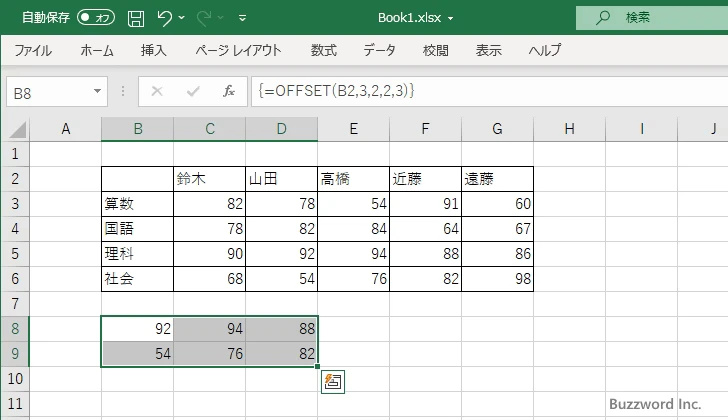This screenshot has width=728, height=420.
Task: Select column A header
Action: click(66, 129)
